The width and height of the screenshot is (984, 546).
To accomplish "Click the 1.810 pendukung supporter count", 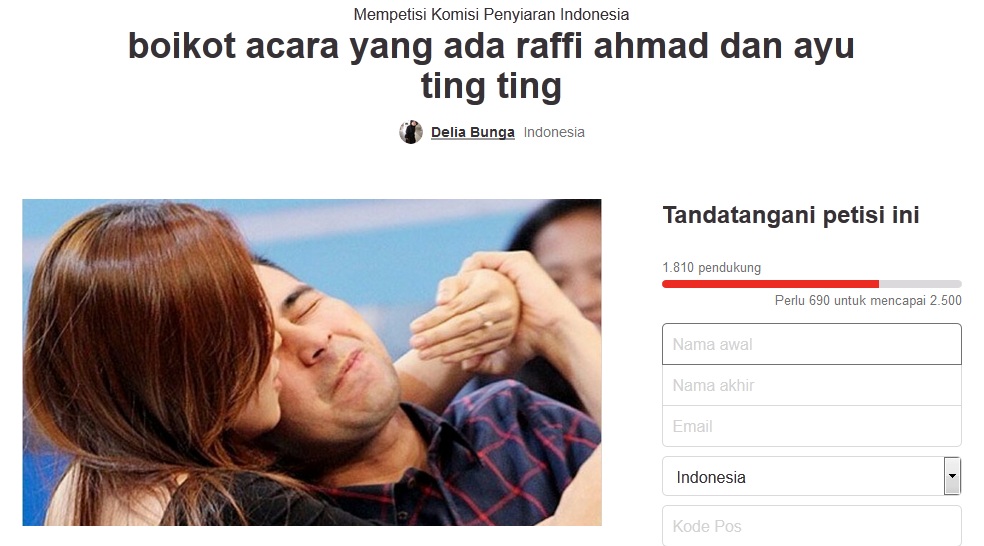I will [712, 267].
